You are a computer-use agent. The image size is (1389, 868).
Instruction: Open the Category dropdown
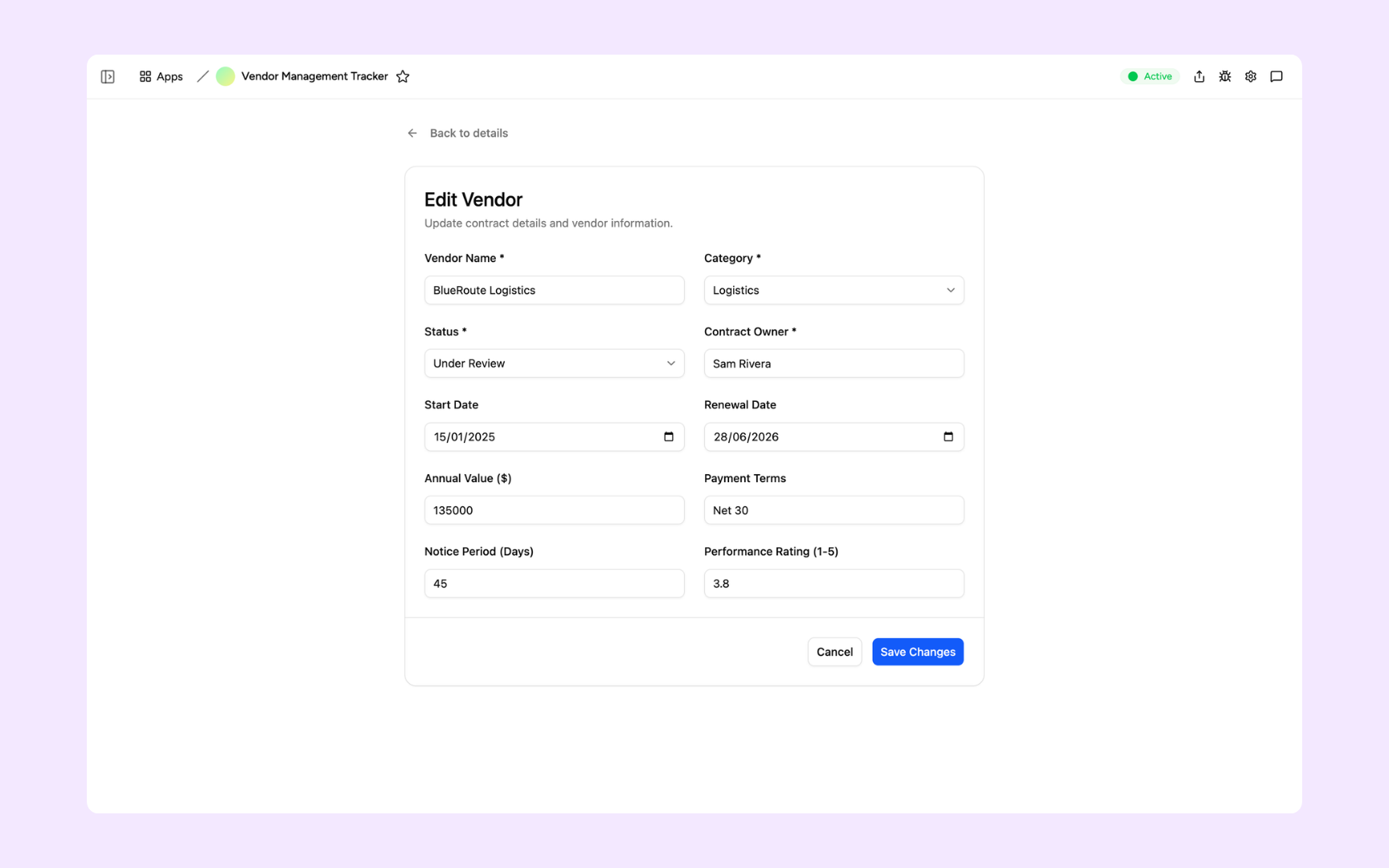834,290
